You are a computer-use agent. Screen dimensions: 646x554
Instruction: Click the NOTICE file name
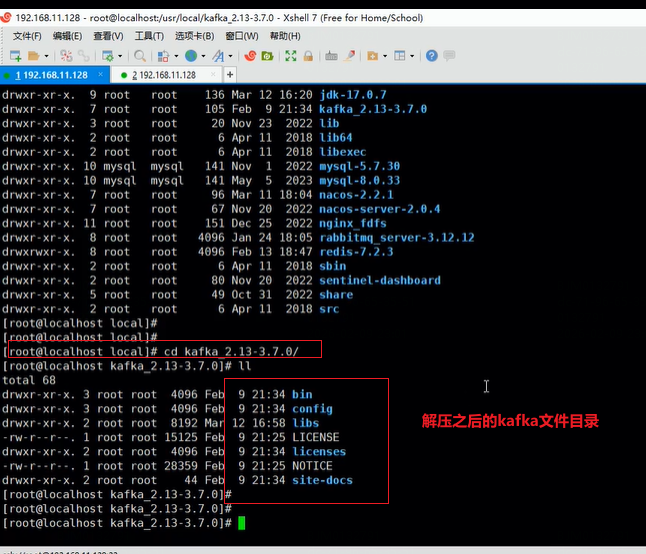[x=312, y=466]
